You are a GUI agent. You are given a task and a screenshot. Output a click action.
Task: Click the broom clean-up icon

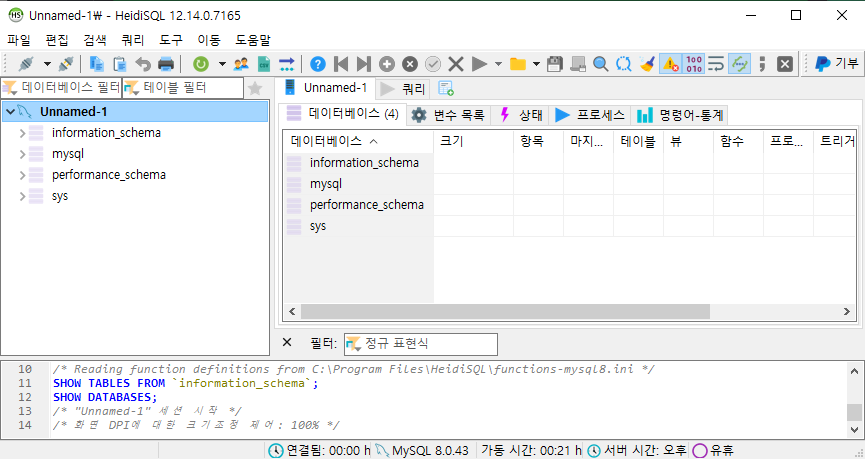click(647, 64)
